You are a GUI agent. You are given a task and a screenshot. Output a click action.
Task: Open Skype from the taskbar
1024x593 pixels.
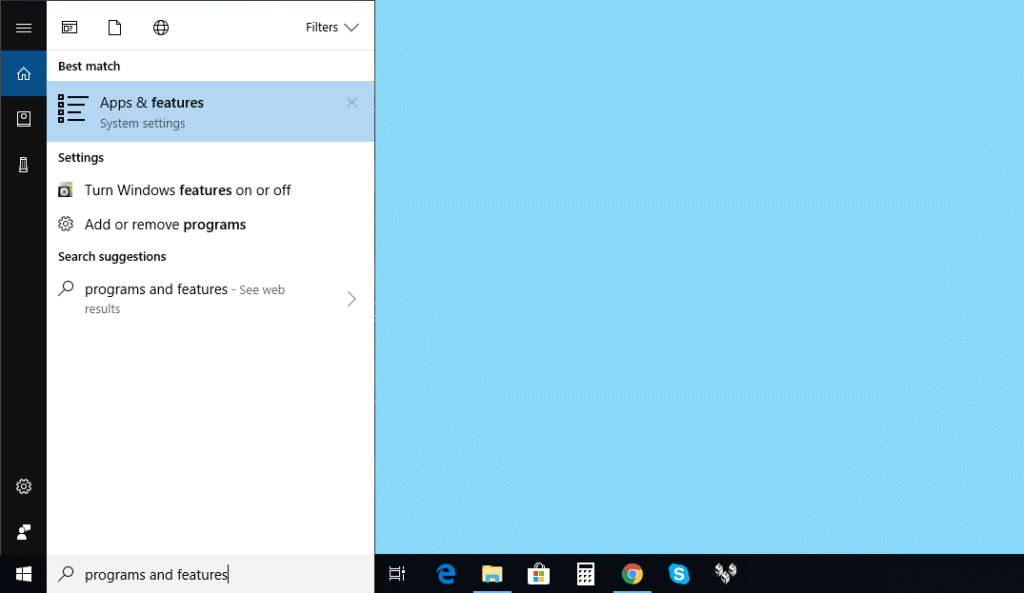(679, 574)
